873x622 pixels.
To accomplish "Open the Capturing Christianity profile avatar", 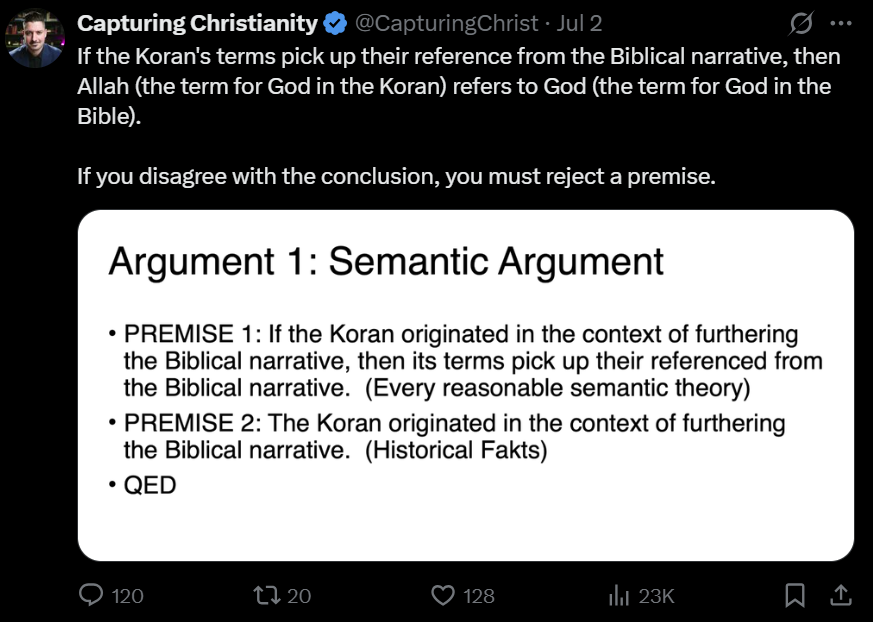I will [x=36, y=40].
